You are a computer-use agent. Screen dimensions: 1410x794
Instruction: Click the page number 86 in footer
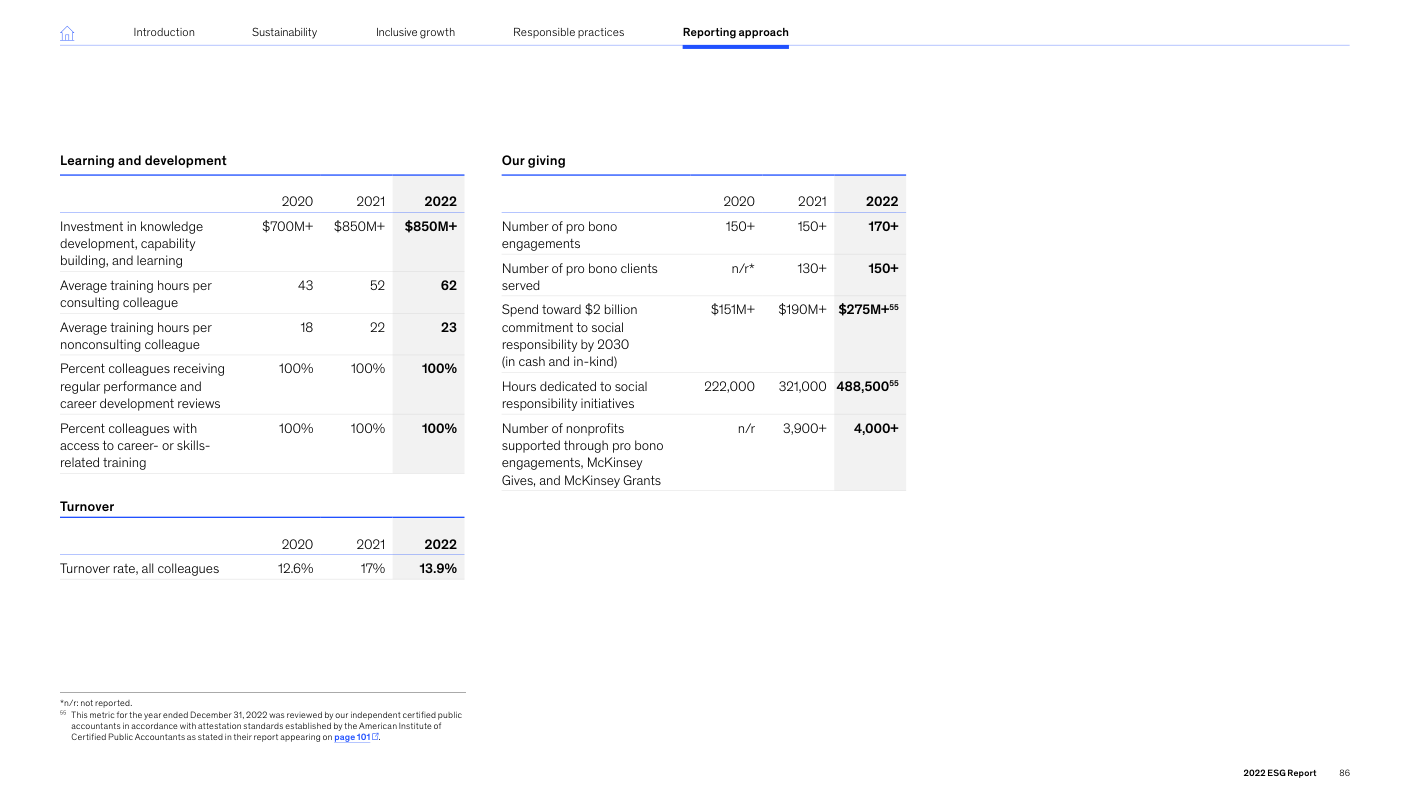pos(1344,773)
